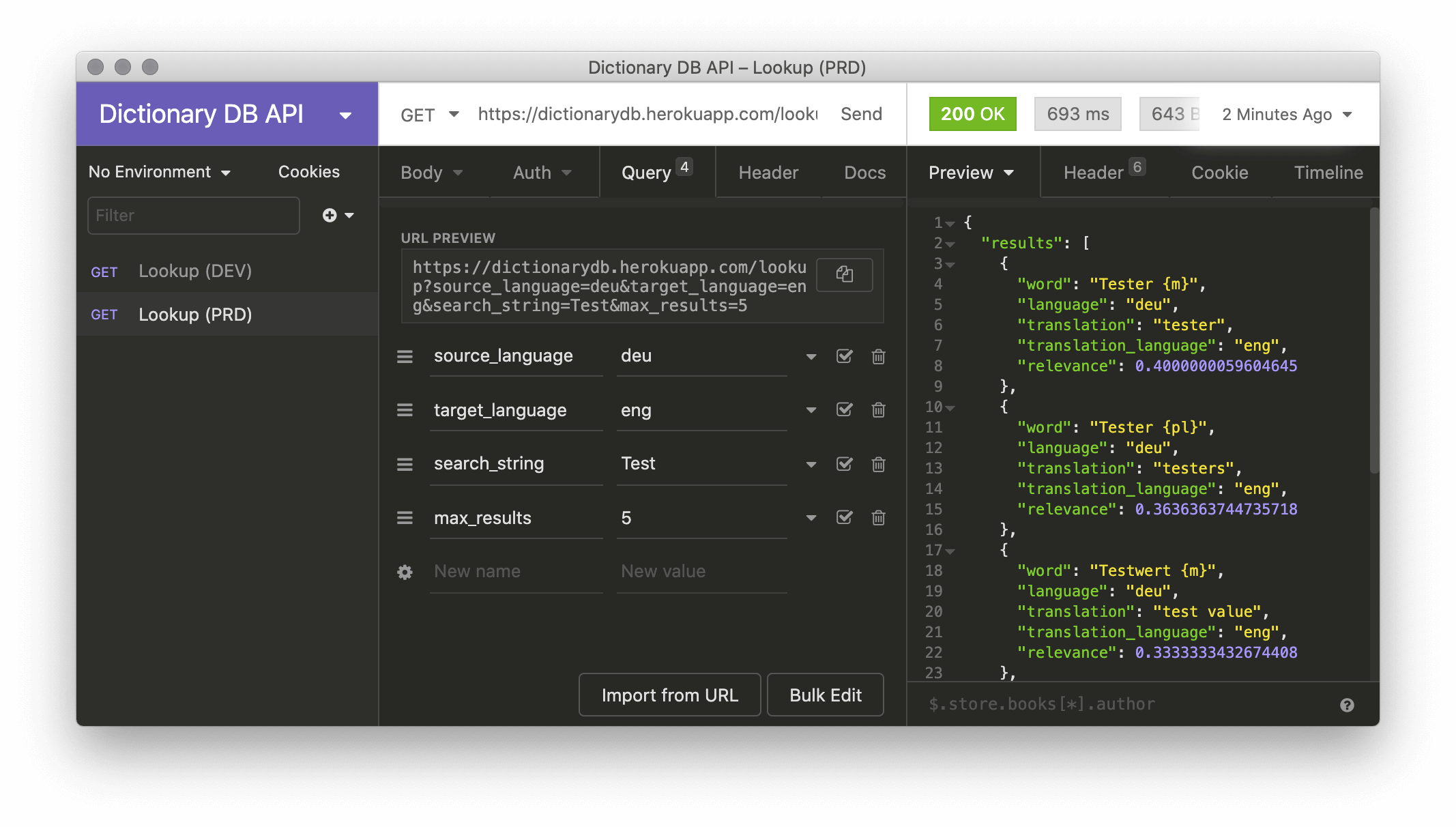Switch to the Body tab

tap(432, 173)
